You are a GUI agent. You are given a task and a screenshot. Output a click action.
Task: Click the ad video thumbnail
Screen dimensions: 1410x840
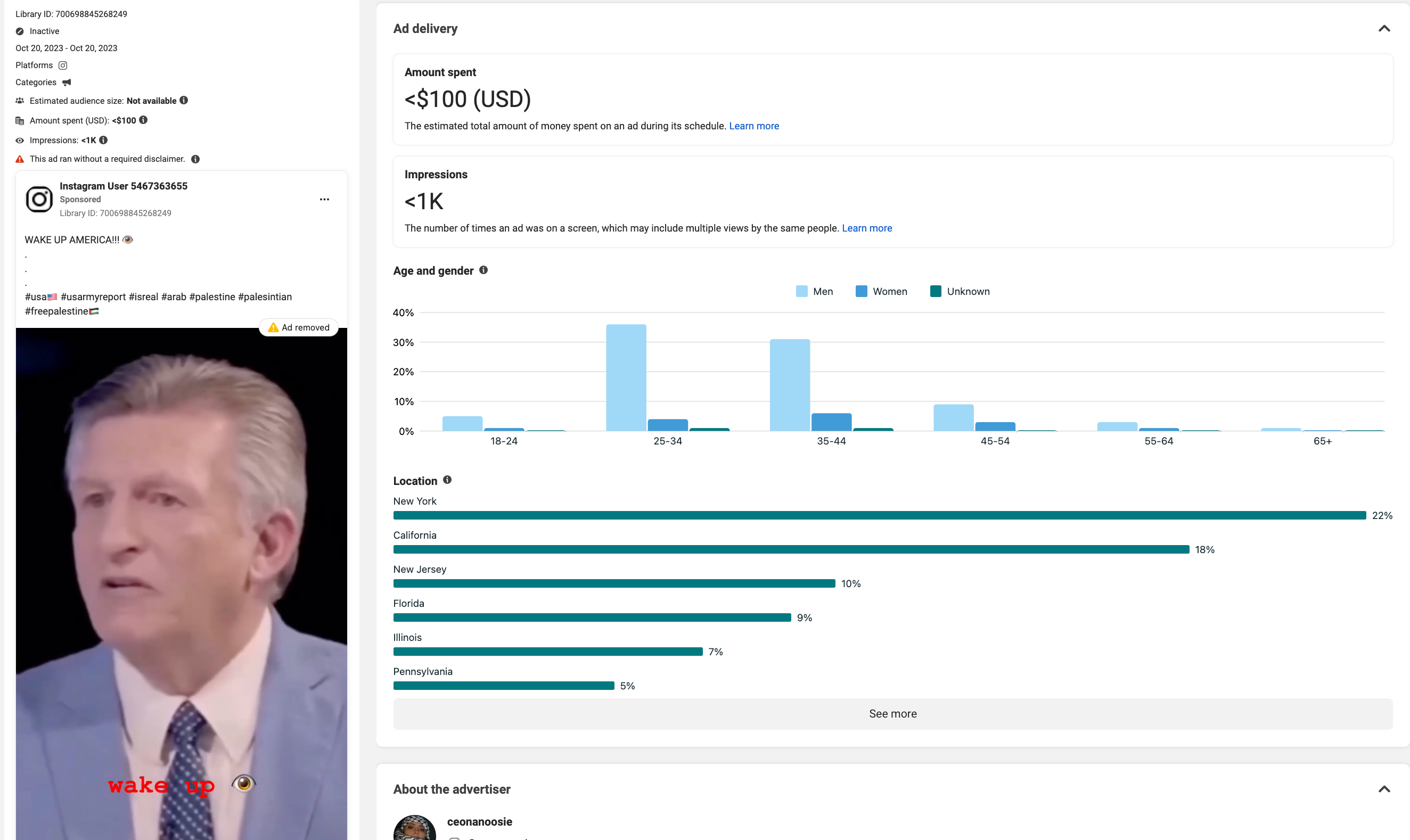click(x=181, y=583)
